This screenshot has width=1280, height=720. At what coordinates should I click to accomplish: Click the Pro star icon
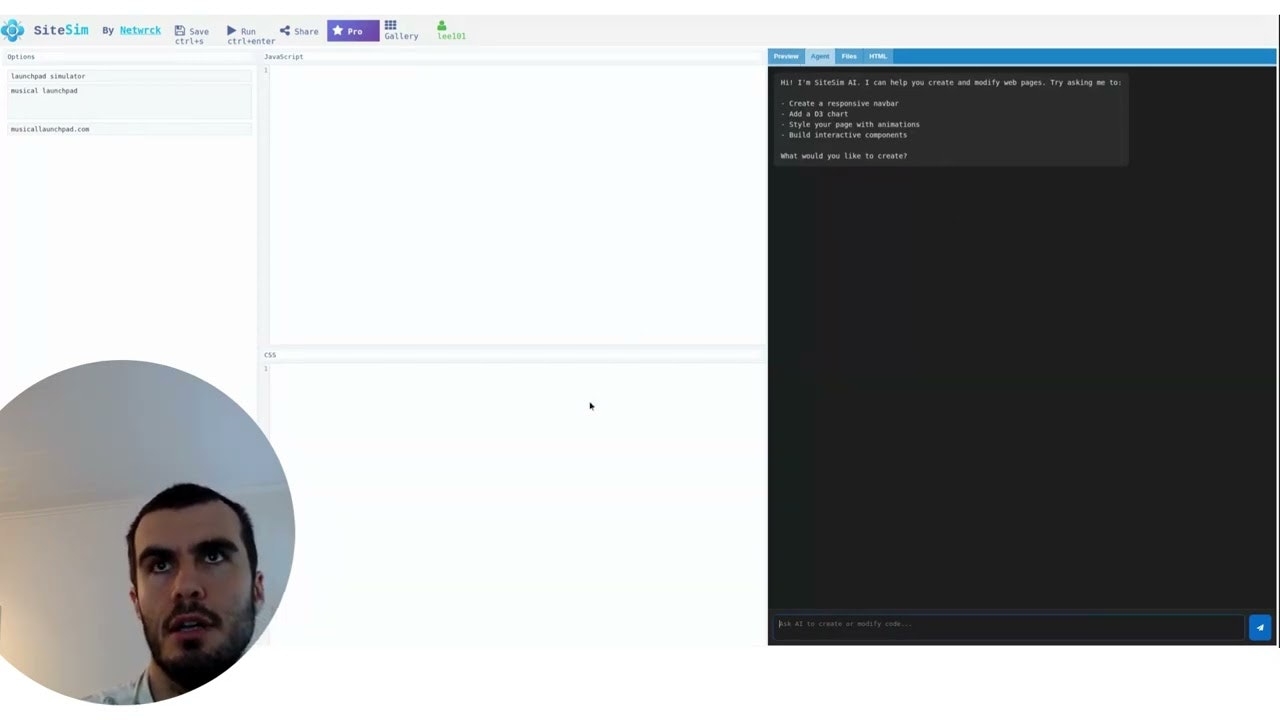pyautogui.click(x=338, y=31)
